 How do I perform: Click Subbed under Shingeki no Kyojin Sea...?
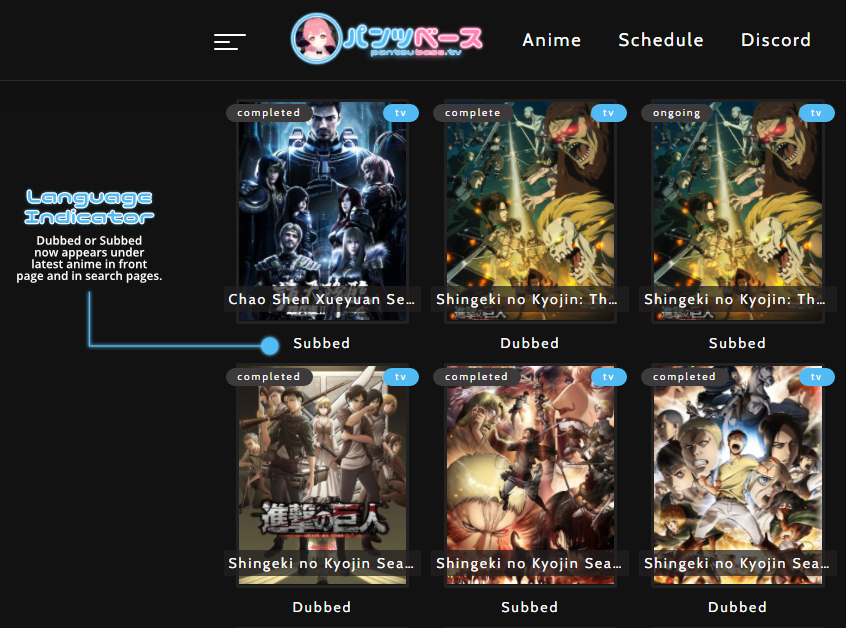click(x=529, y=607)
